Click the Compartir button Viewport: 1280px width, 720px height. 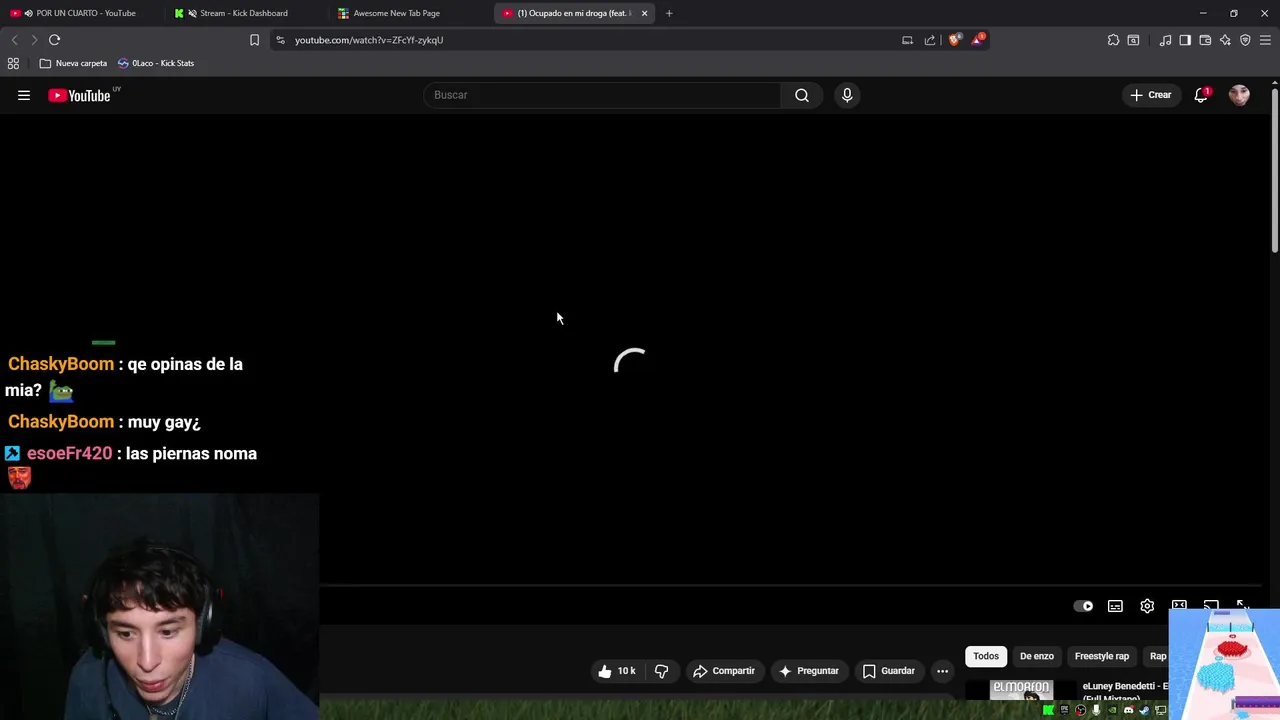[724, 671]
